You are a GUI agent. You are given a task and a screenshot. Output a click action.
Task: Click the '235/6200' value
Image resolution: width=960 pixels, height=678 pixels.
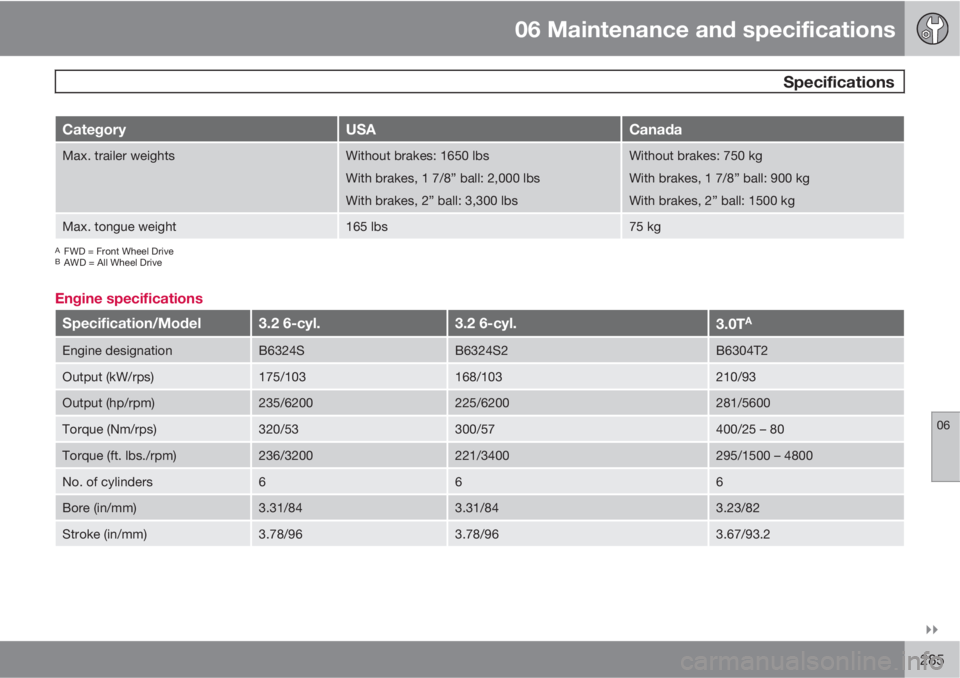tap(285, 404)
